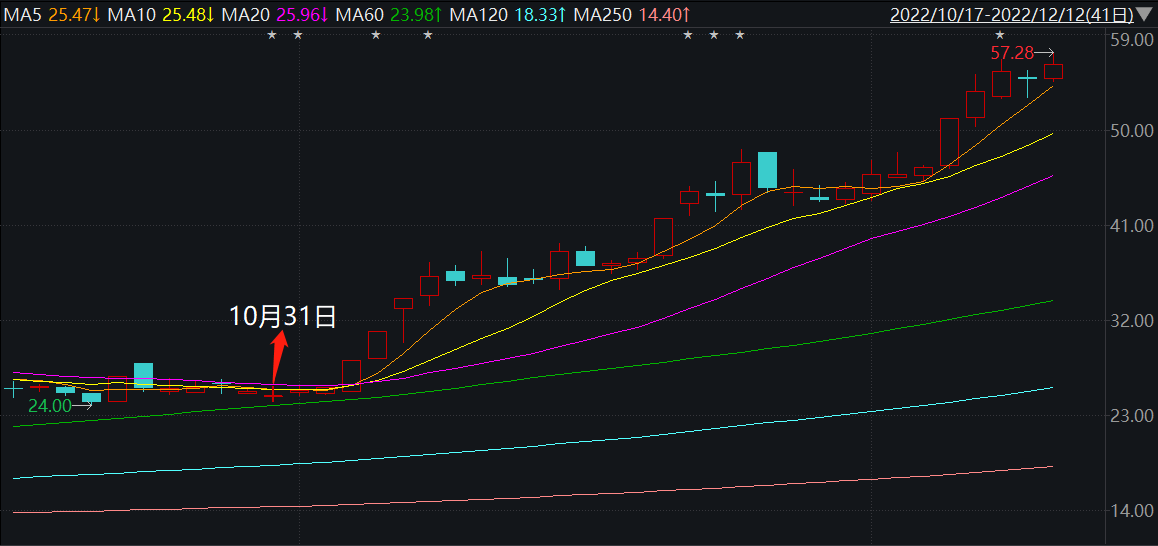
Task: Select the 14.00 price axis value
Action: (x=1131, y=511)
